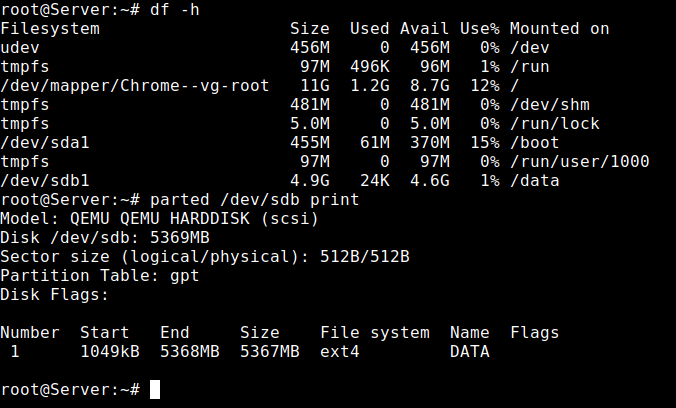
Task: Click the 'Use%' column header
Action: (x=480, y=29)
